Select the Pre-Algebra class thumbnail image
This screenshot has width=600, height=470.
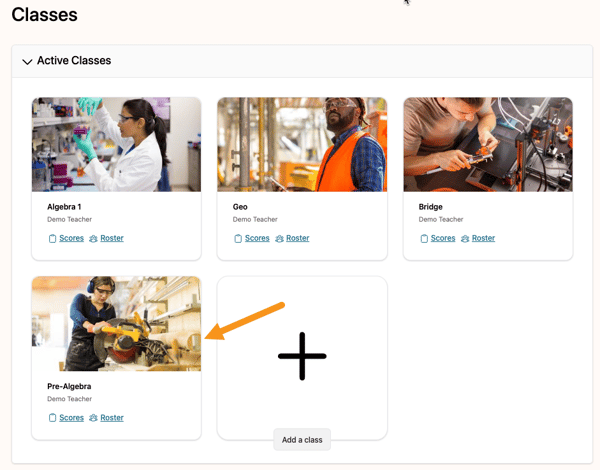click(116, 324)
